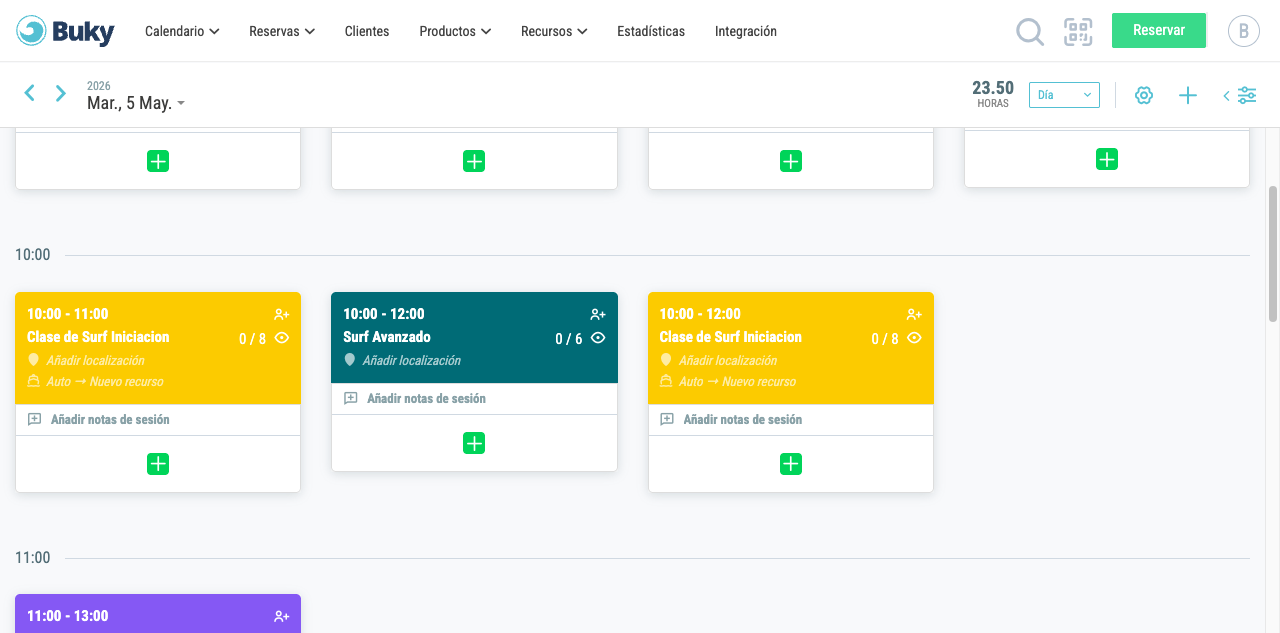This screenshot has width=1280, height=633.
Task: Click green plus under Surf Avanzado
Action: (474, 443)
